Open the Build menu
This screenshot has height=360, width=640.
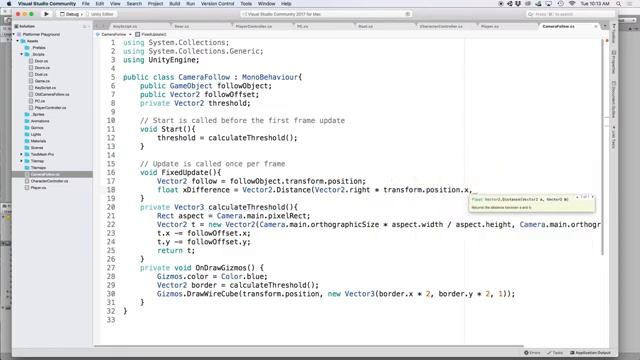click(x=175, y=4)
